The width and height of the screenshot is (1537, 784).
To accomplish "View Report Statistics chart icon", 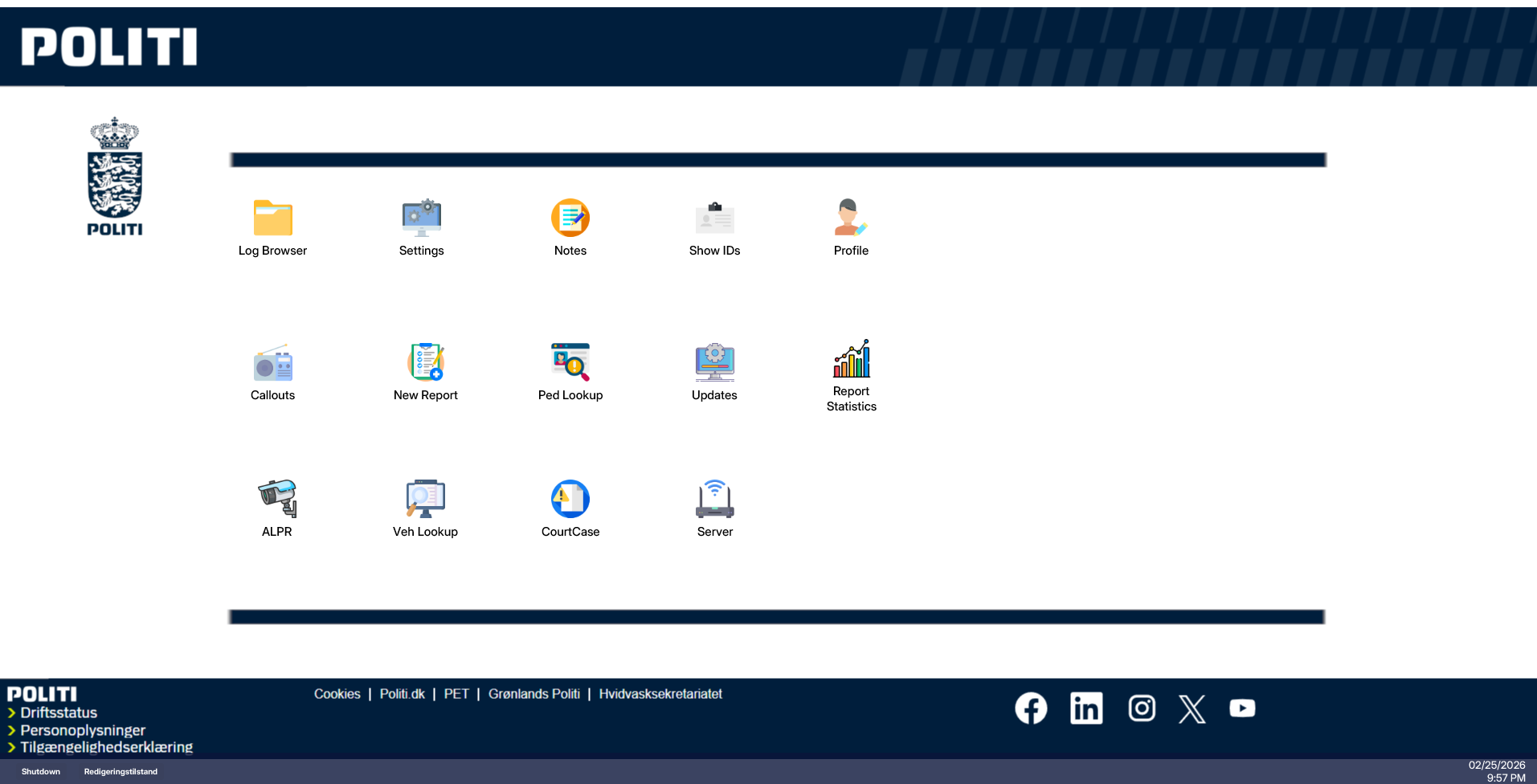I will [x=851, y=359].
